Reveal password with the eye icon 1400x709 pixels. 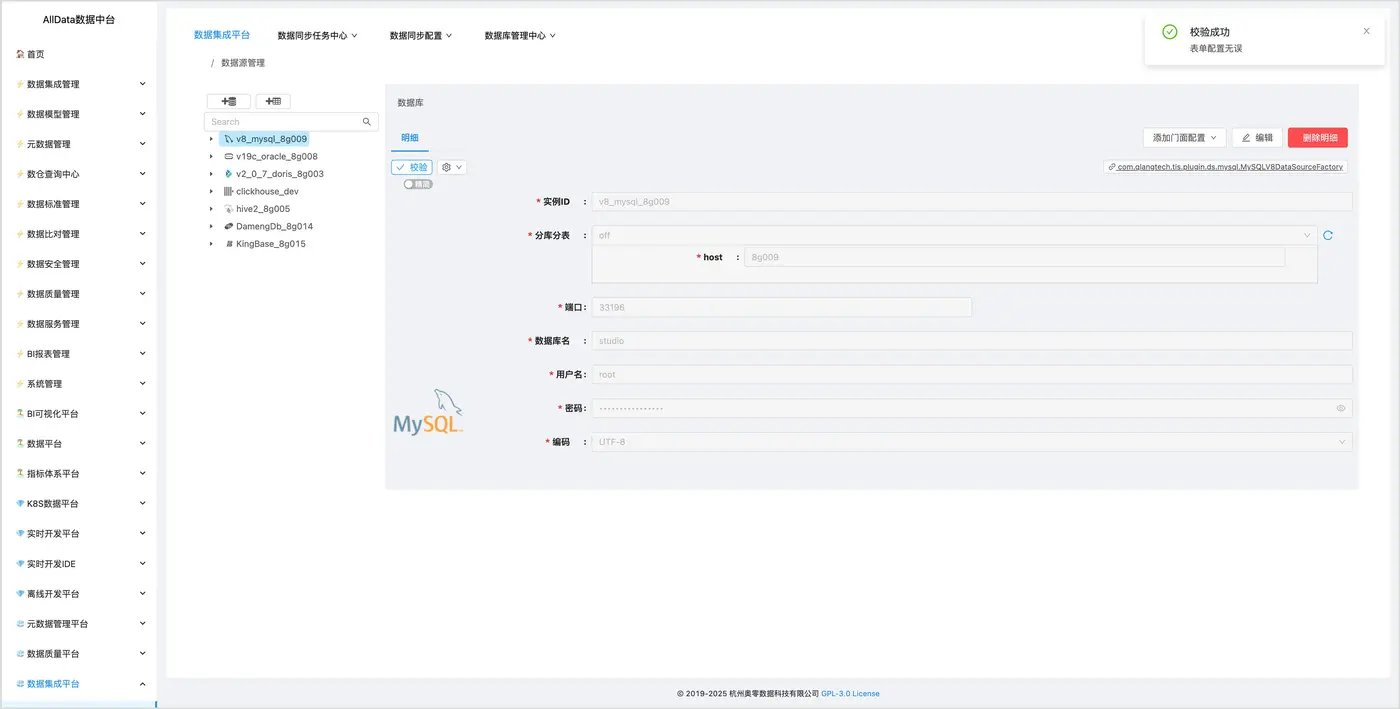pos(1341,408)
